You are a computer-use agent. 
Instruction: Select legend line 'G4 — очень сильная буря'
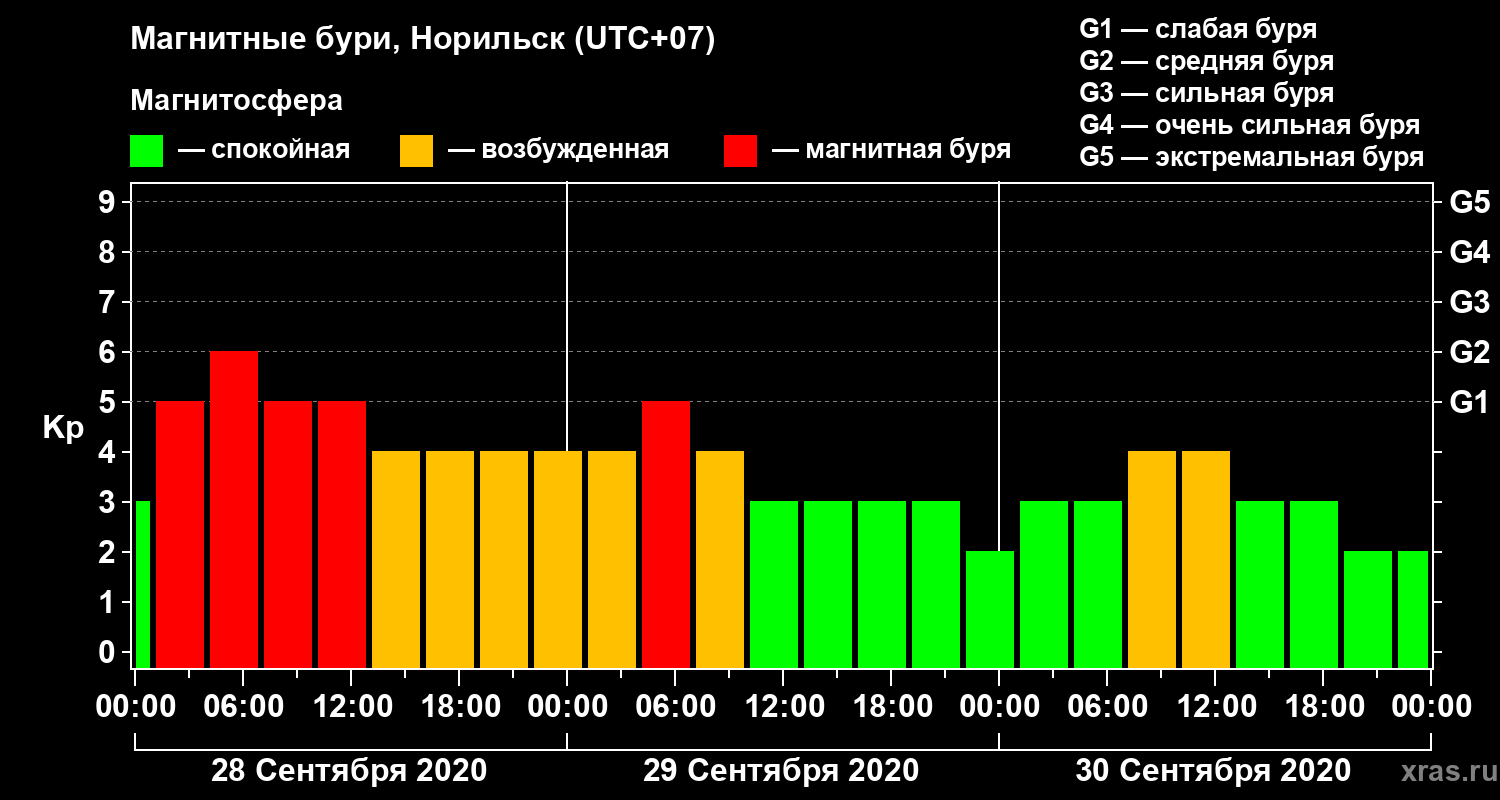pyautogui.click(x=1249, y=125)
